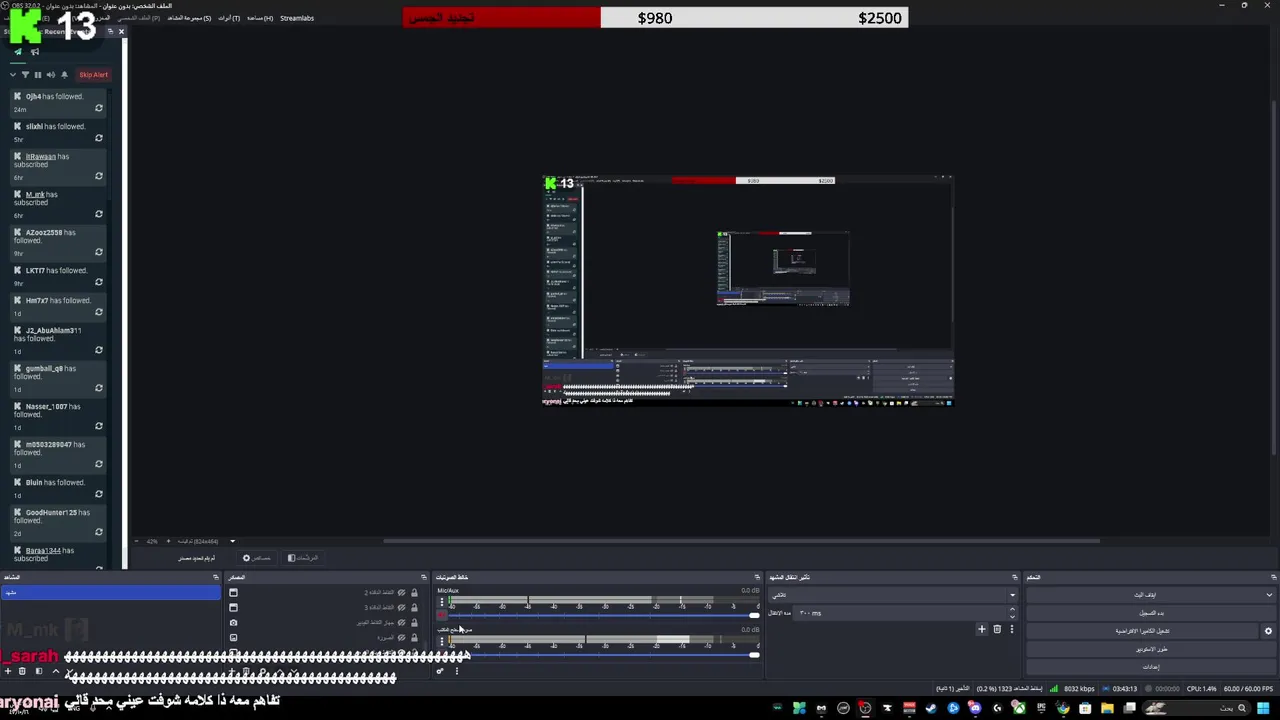Viewport: 1280px width, 720px height.
Task: Collapse the Streamlabs toolbar chevron
Action: [13, 75]
